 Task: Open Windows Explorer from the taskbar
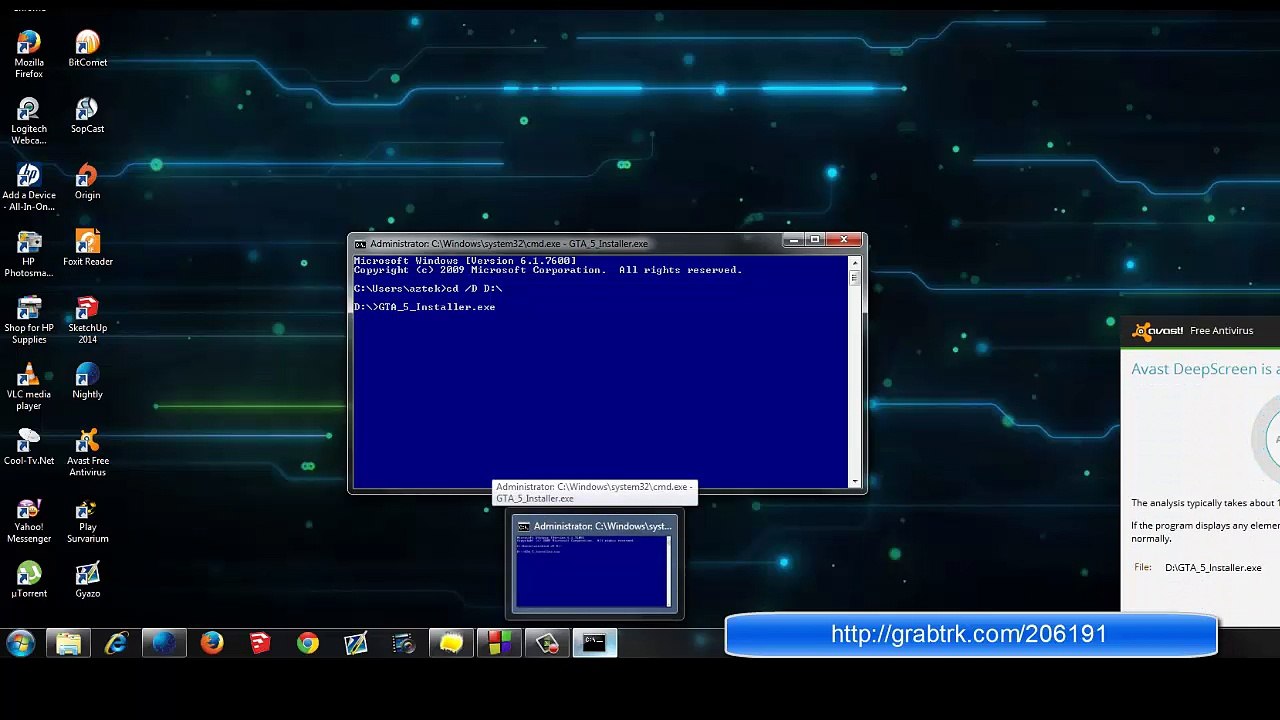coord(68,643)
